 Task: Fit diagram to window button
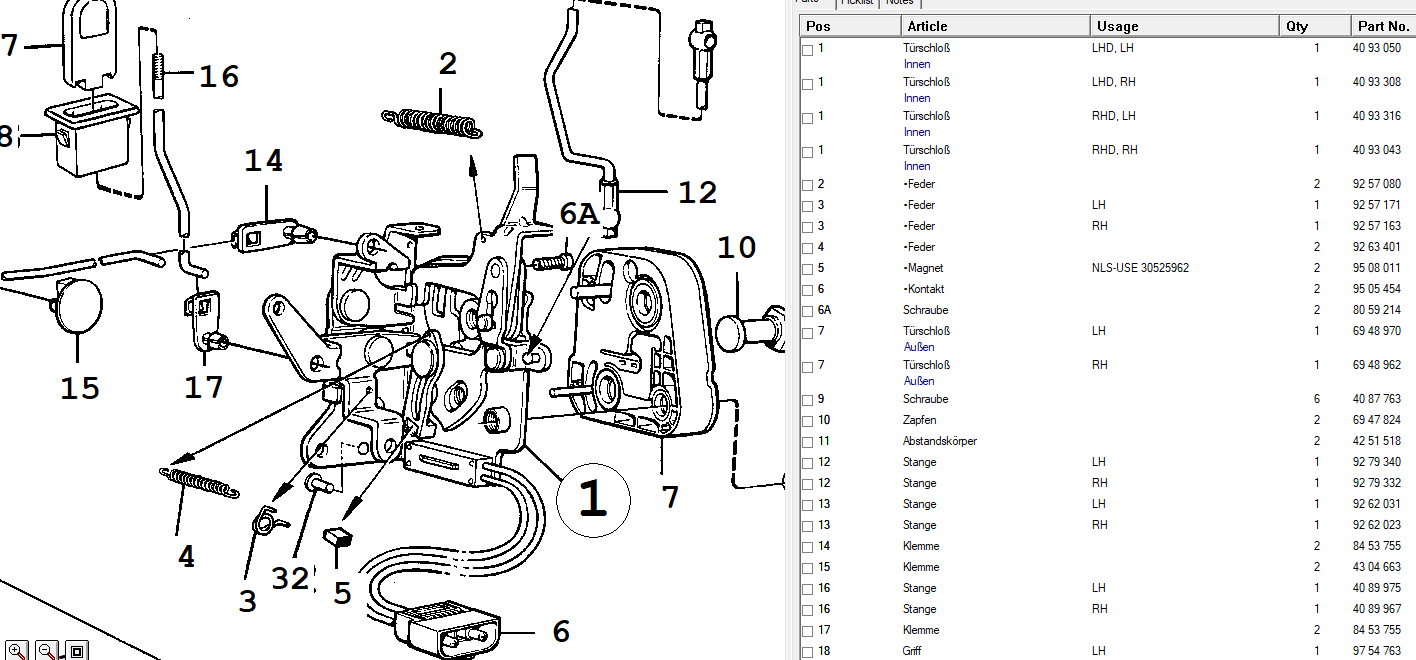tap(78, 651)
